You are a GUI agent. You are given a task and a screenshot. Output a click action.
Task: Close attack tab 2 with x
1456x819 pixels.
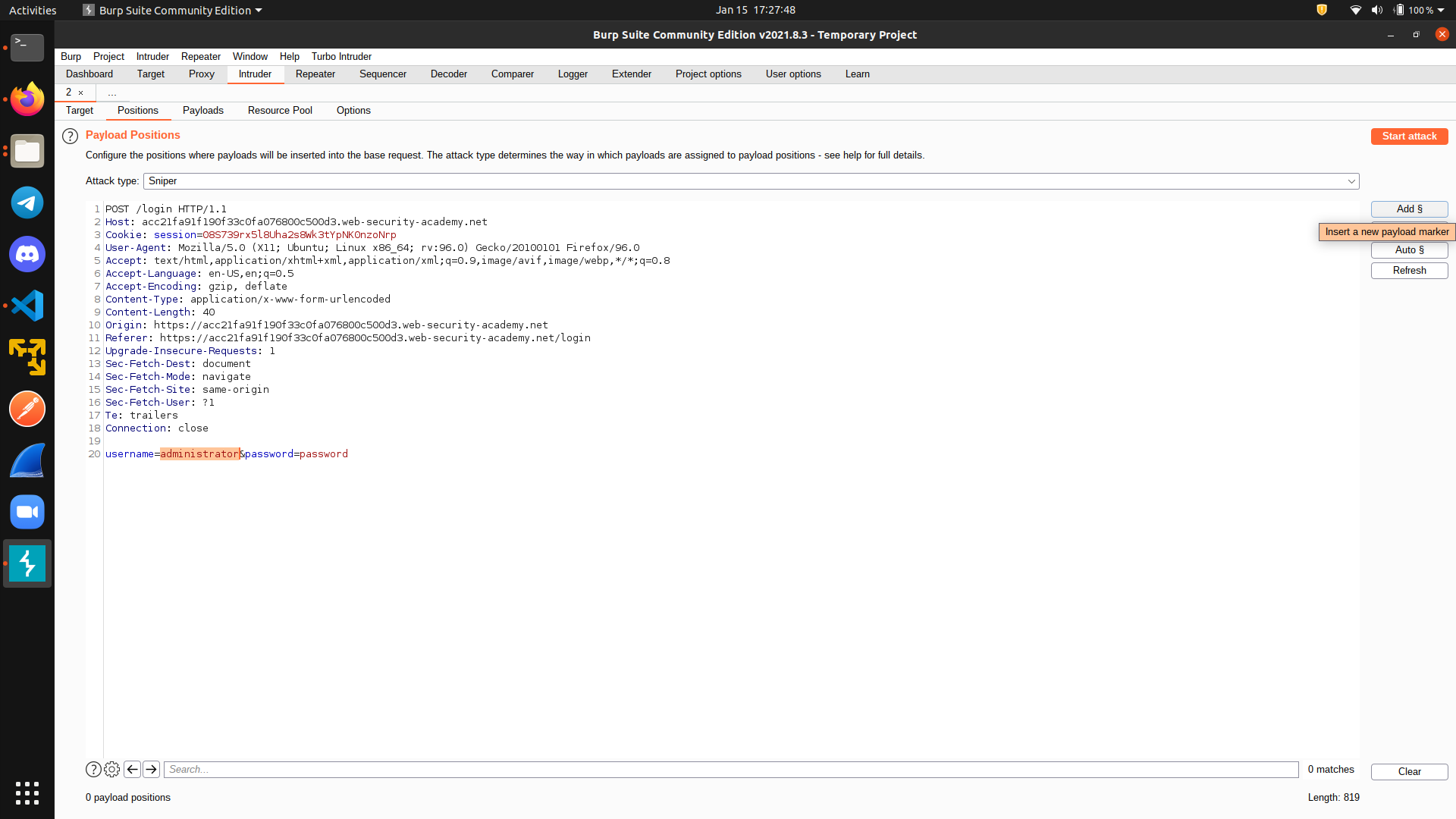click(81, 93)
